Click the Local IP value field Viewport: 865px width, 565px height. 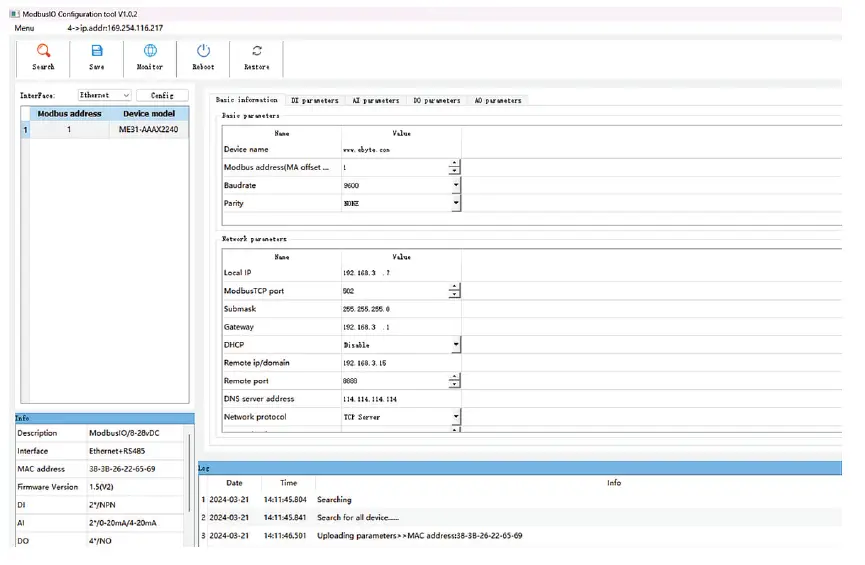(x=401, y=273)
